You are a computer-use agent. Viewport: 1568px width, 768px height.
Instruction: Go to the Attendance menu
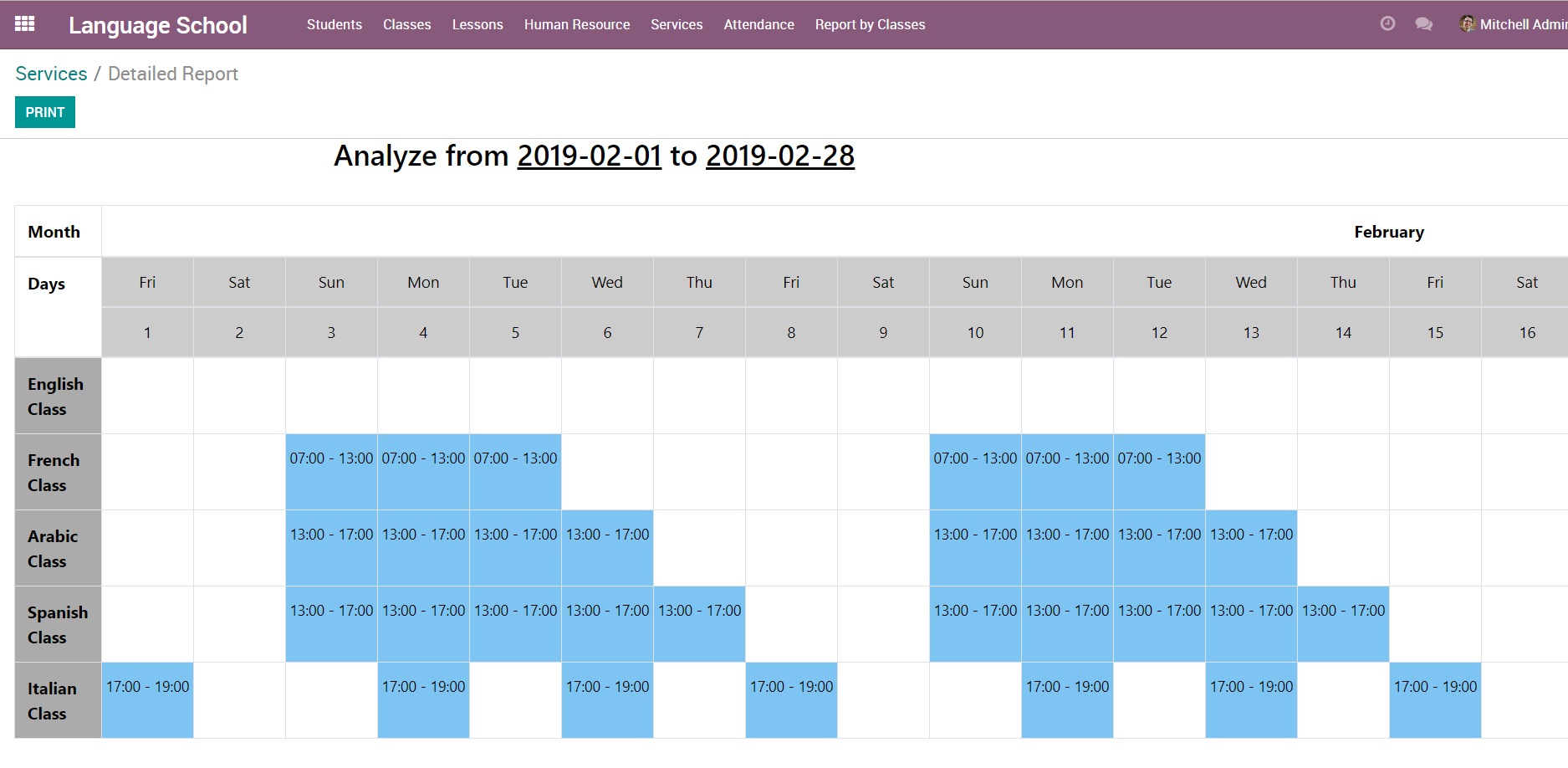coord(758,25)
